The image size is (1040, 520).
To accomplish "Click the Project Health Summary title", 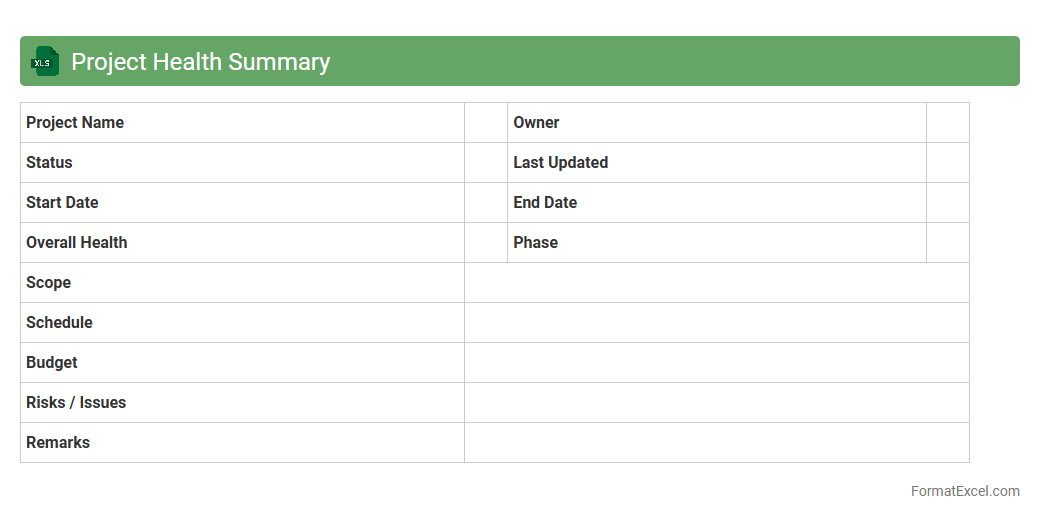I will click(x=200, y=62).
